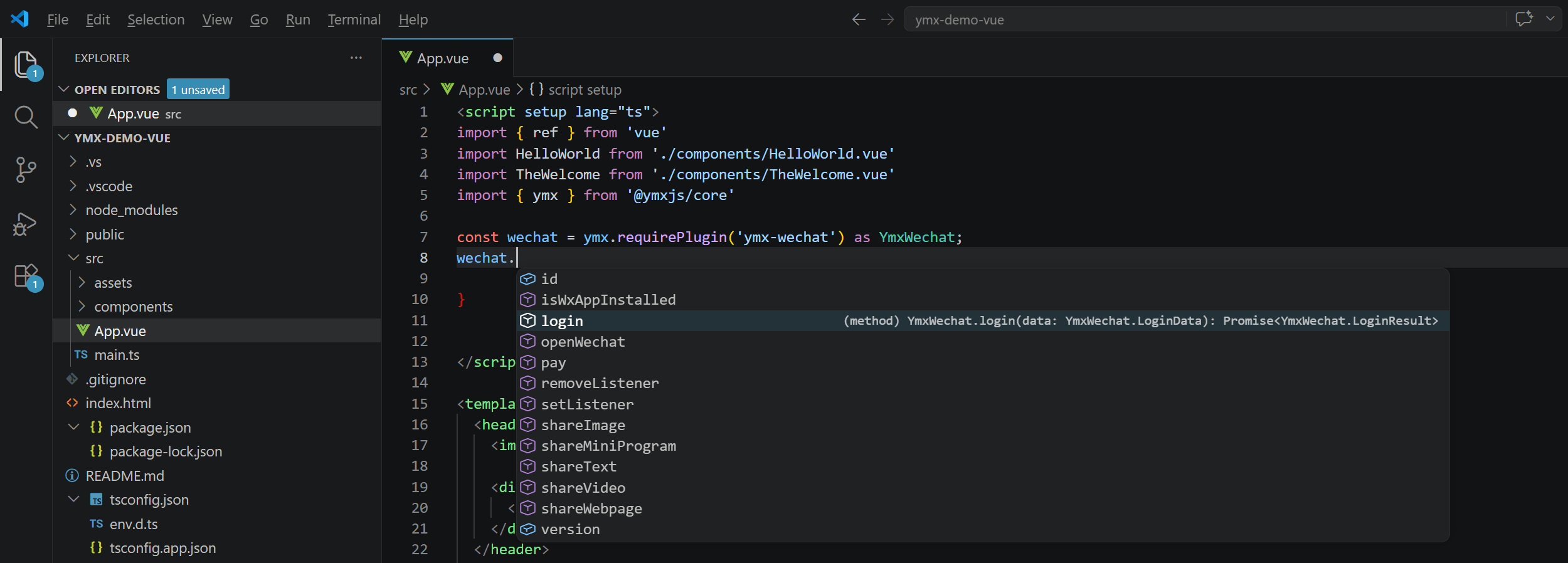Select the openWechat suggestion
Screen dimensions: 1568x563
983,342
